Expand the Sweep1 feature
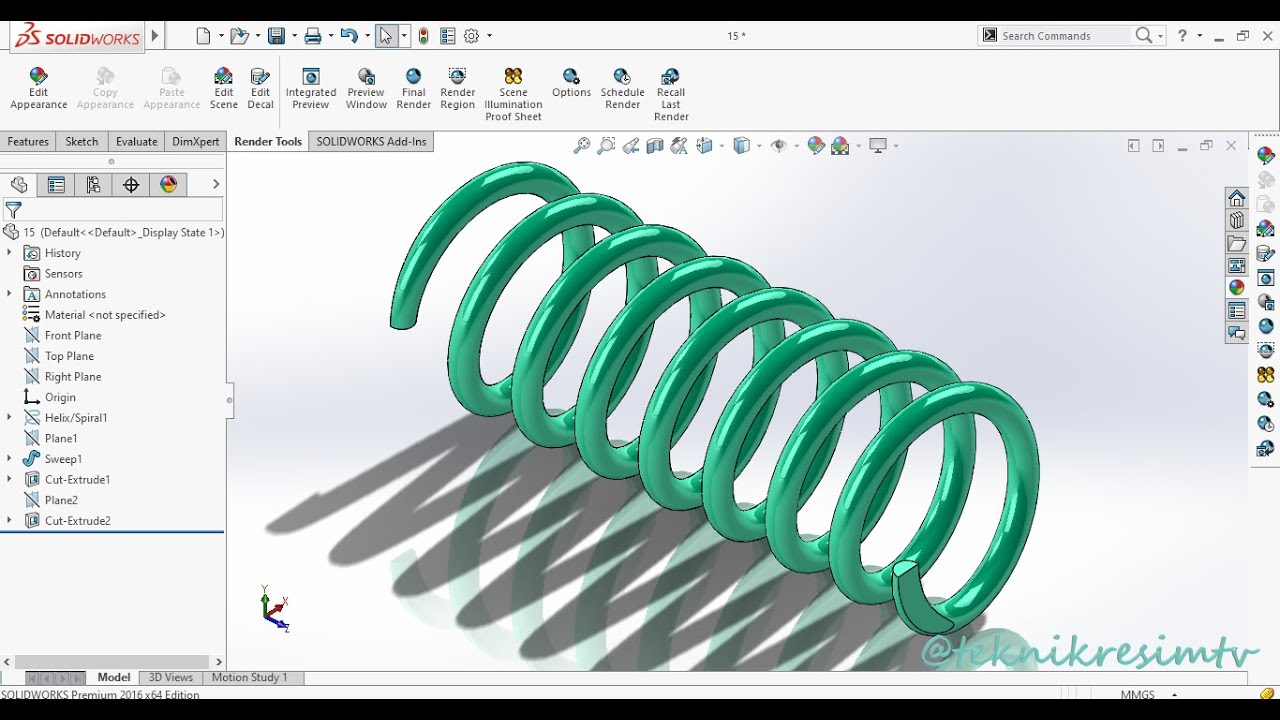Image resolution: width=1280 pixels, height=720 pixels. pos(9,459)
